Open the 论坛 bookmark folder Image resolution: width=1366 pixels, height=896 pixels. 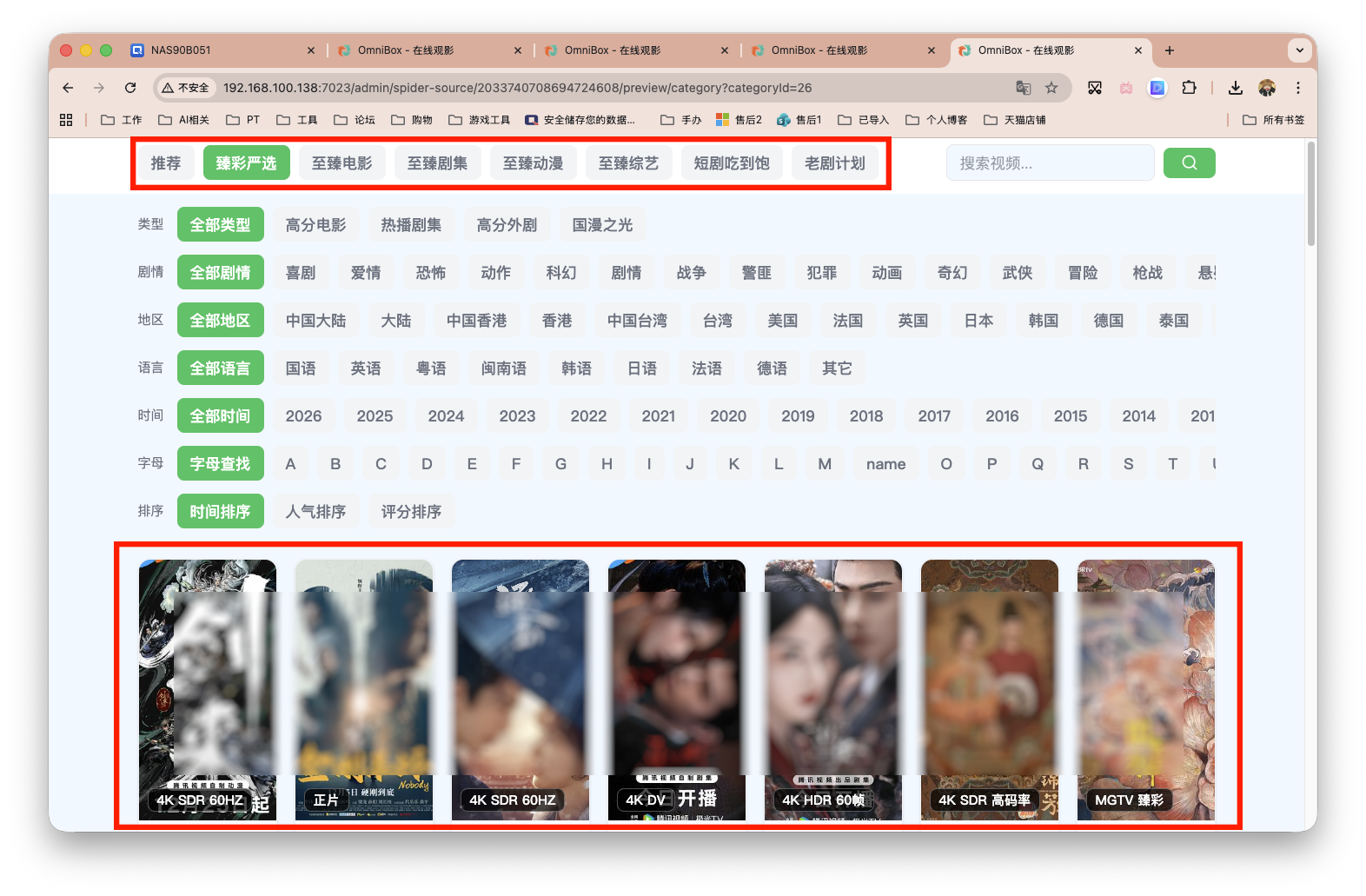(355, 120)
